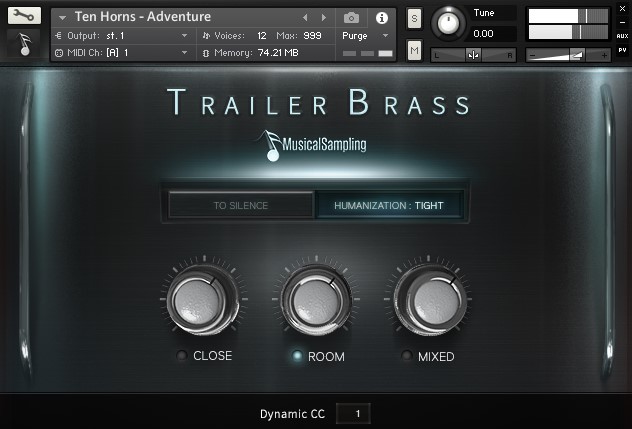This screenshot has height=429, width=632.
Task: Disable the ROOM mic LED toggle
Action: point(297,356)
